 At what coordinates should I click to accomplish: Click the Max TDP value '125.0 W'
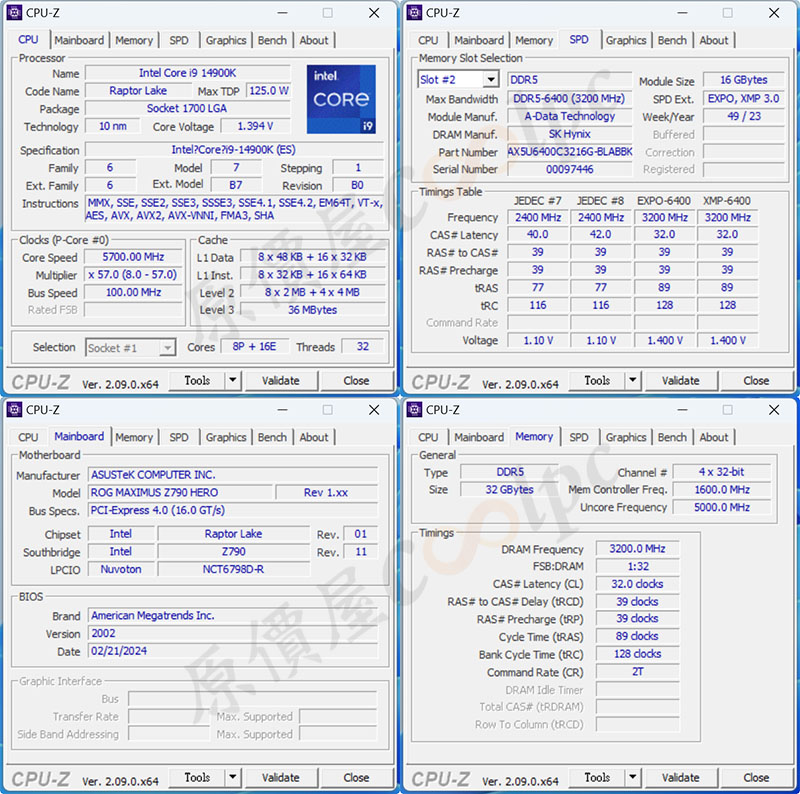[268, 91]
